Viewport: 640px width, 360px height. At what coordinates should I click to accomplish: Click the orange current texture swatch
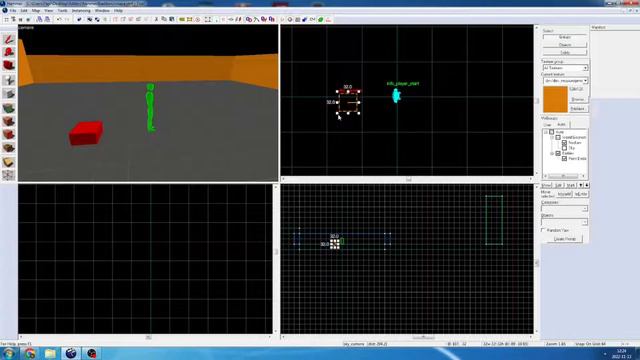coord(555,99)
